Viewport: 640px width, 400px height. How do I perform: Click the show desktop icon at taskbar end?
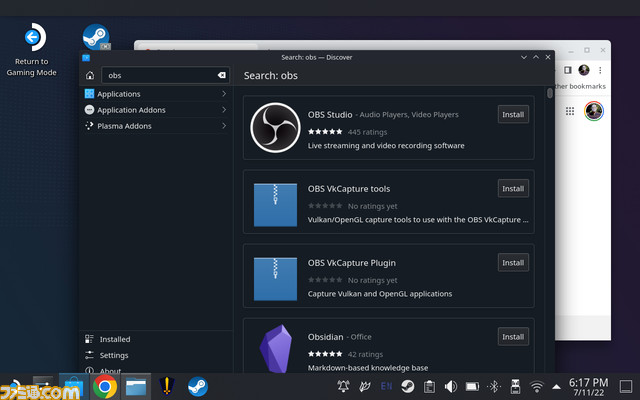(x=626, y=387)
